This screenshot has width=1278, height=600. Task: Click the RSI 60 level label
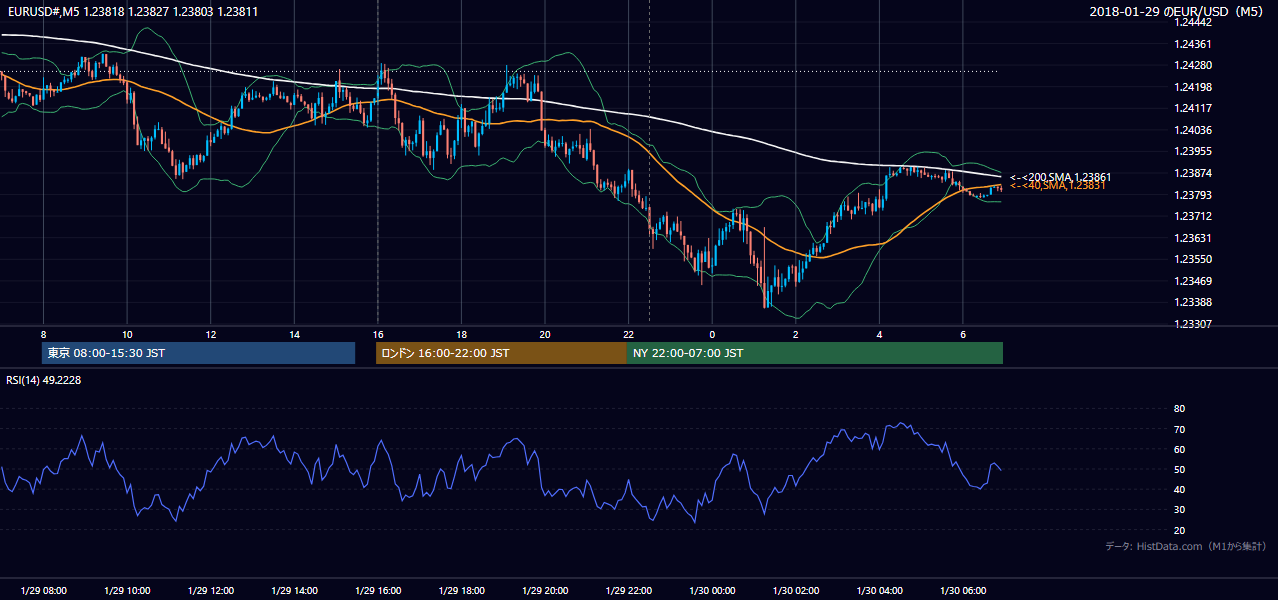coord(1180,449)
